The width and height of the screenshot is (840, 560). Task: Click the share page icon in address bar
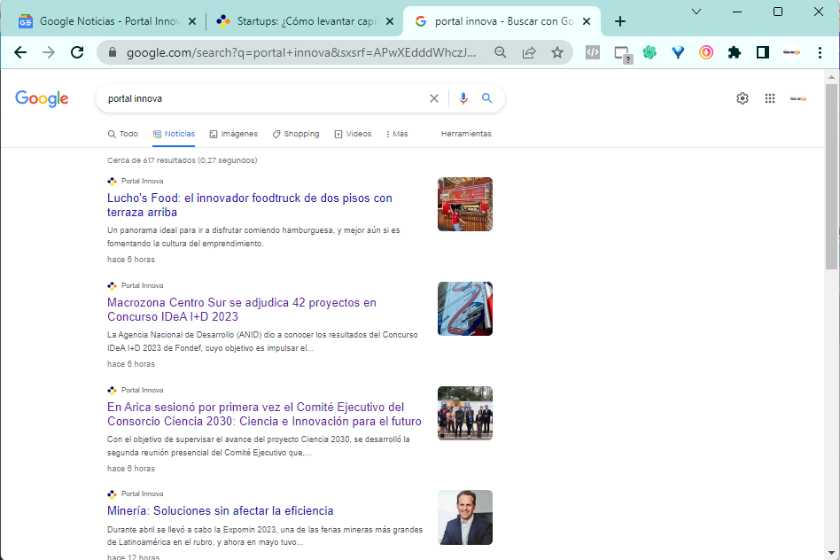pyautogui.click(x=529, y=53)
